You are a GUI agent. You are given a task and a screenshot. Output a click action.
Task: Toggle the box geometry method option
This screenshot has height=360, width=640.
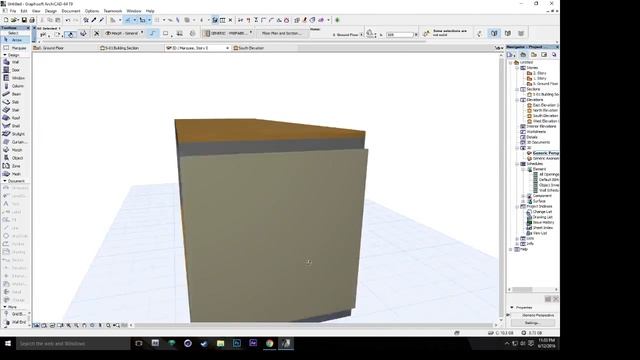click(166, 33)
